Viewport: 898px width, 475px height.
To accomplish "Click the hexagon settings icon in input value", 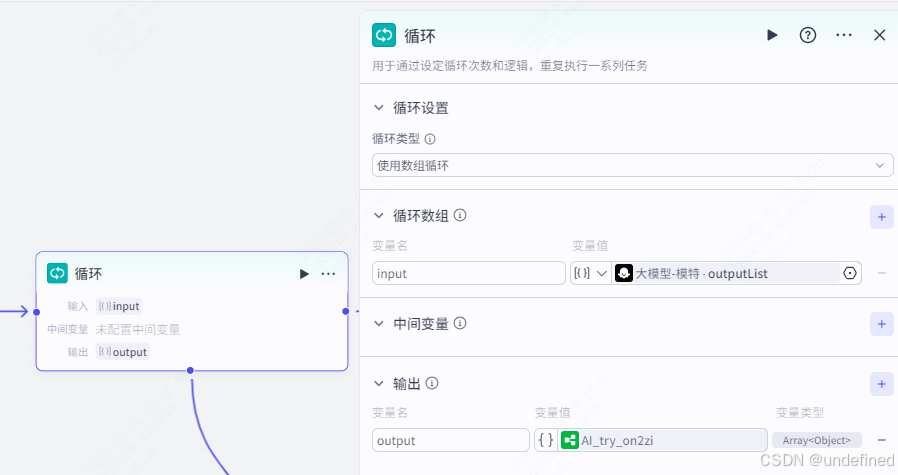I will 850,273.
